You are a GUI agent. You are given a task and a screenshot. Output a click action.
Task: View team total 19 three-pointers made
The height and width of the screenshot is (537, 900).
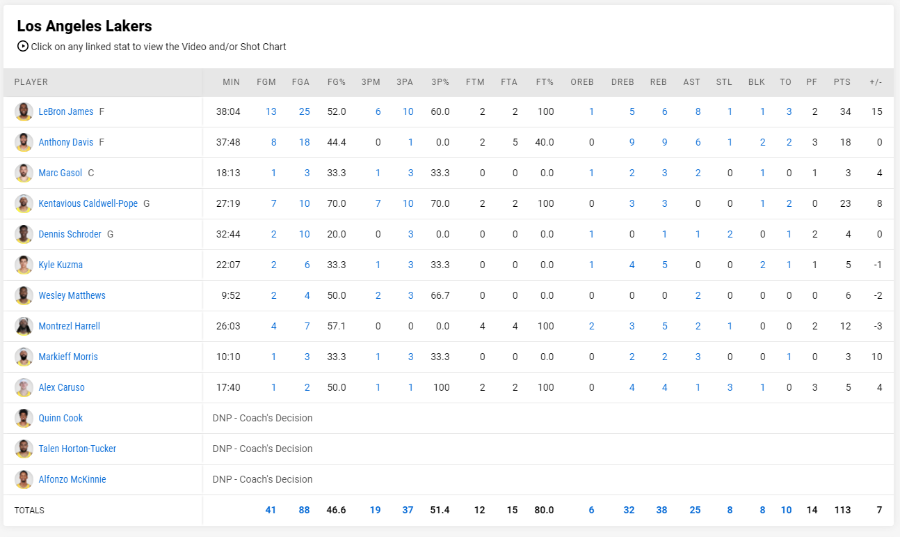coord(375,509)
